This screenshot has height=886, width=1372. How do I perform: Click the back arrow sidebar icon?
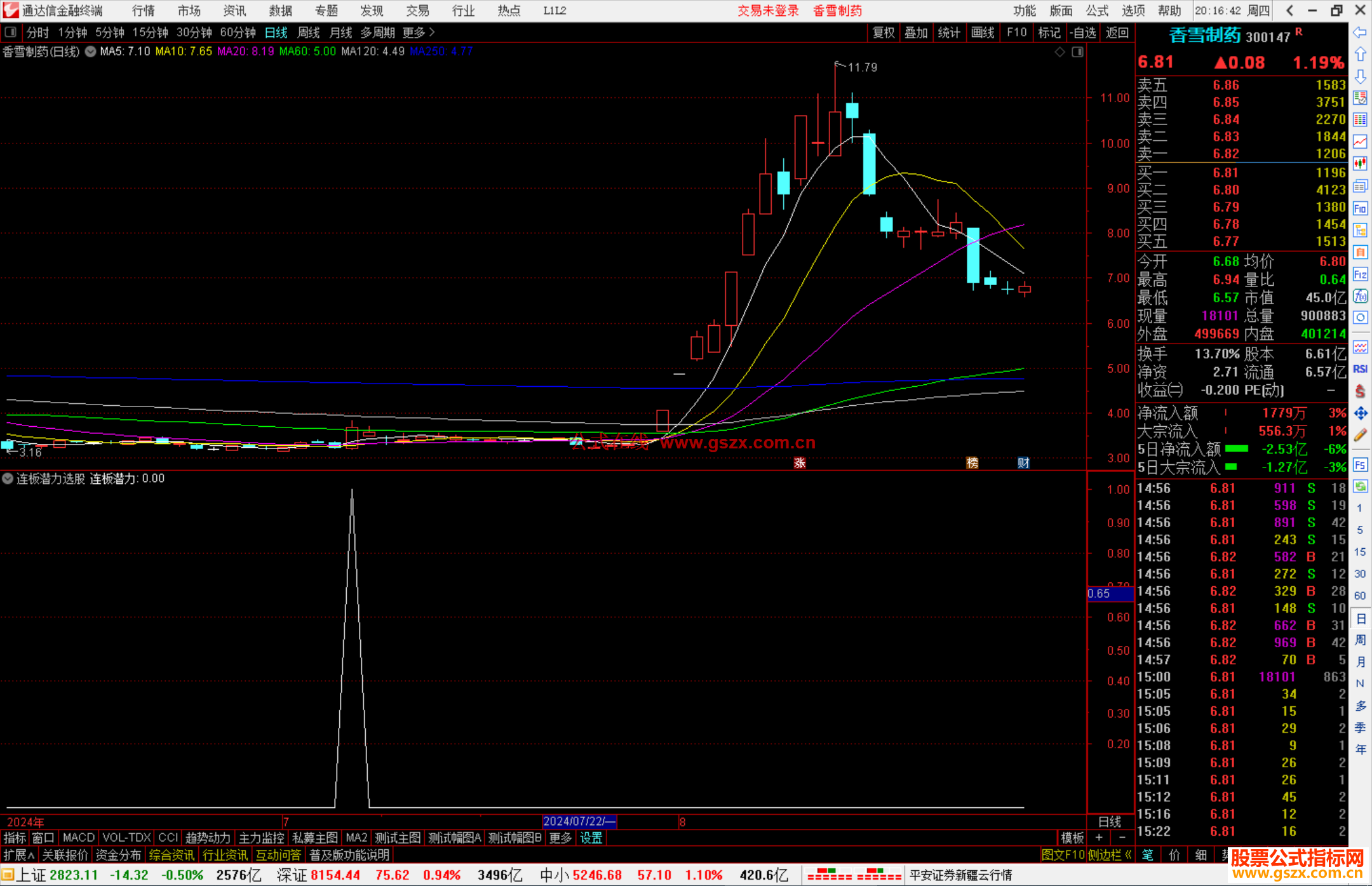1360,32
